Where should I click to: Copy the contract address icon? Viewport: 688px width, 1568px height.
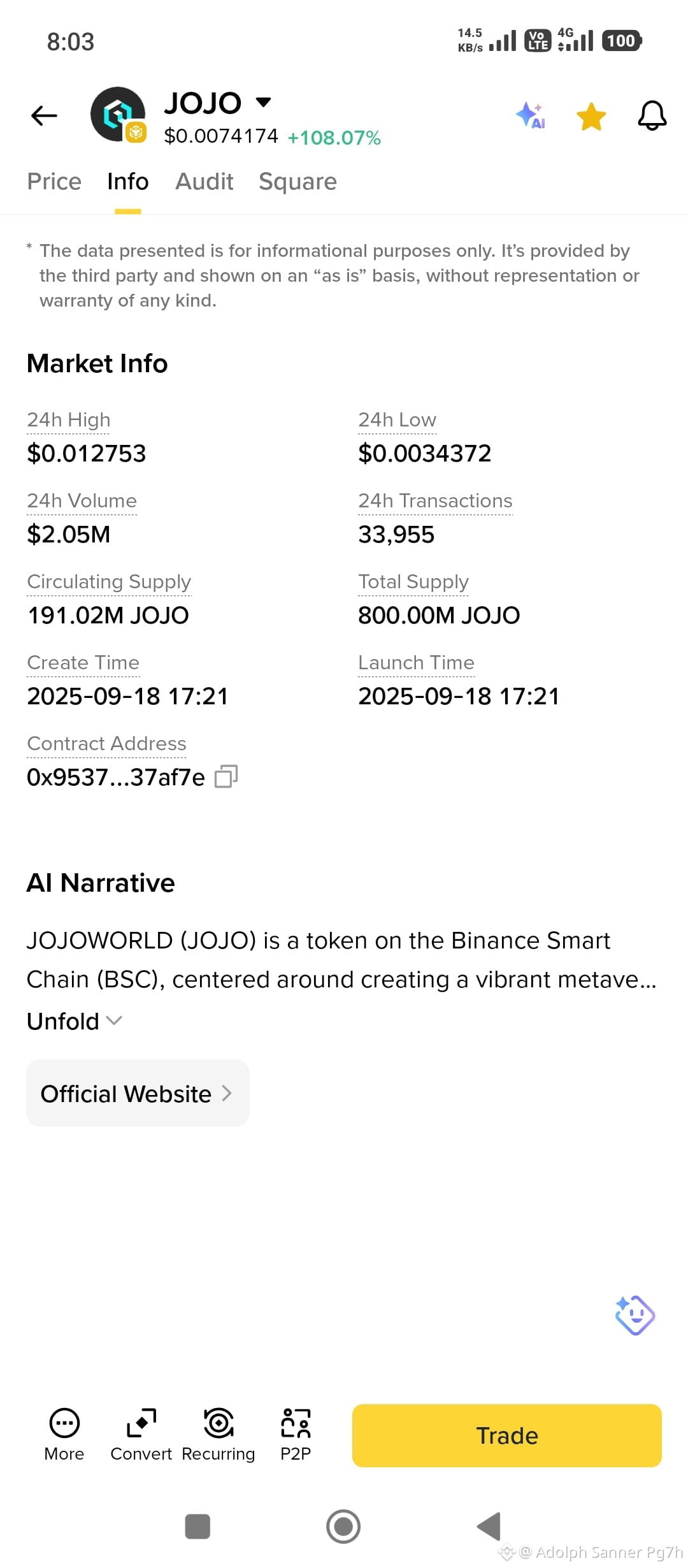pyautogui.click(x=226, y=776)
